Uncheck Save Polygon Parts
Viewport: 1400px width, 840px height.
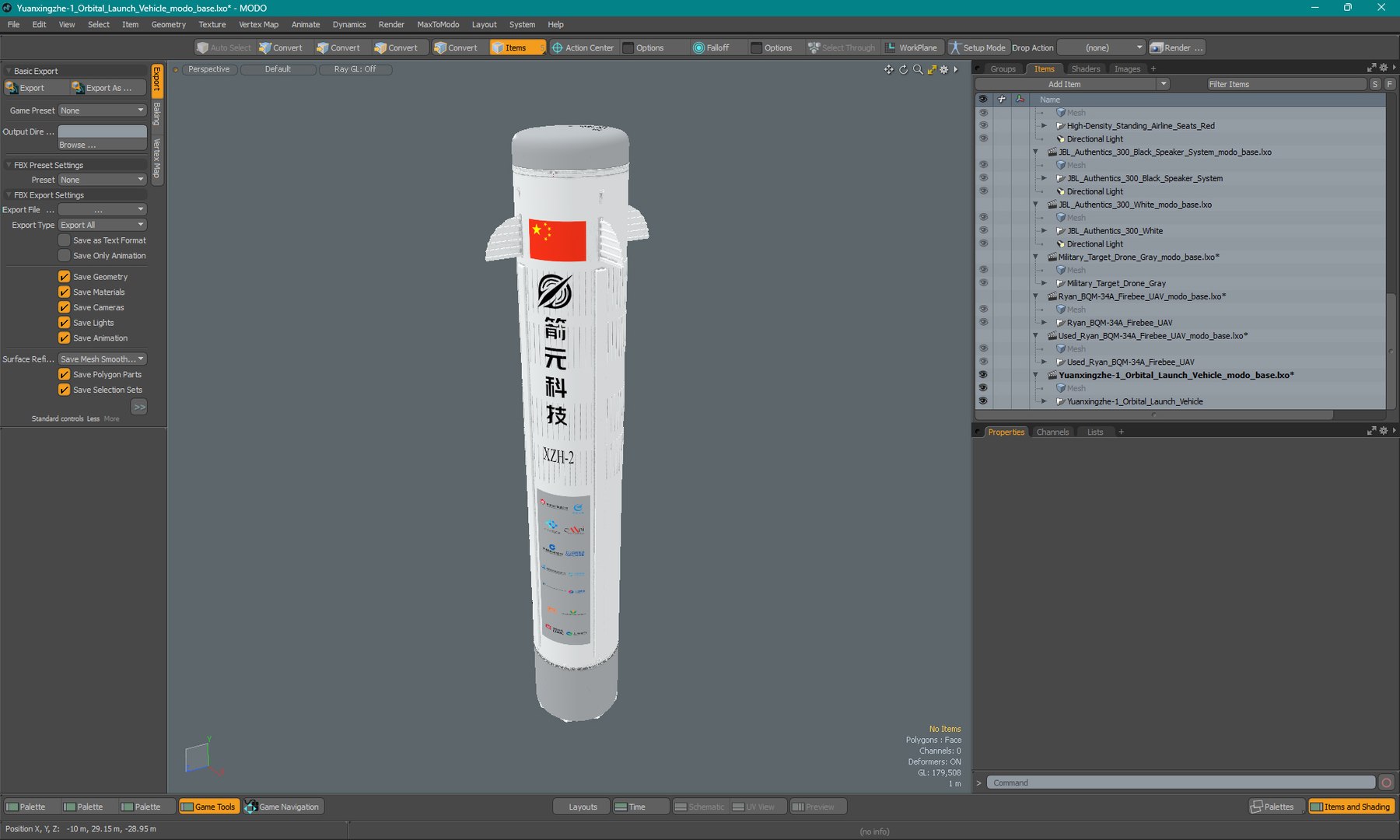[x=65, y=375]
